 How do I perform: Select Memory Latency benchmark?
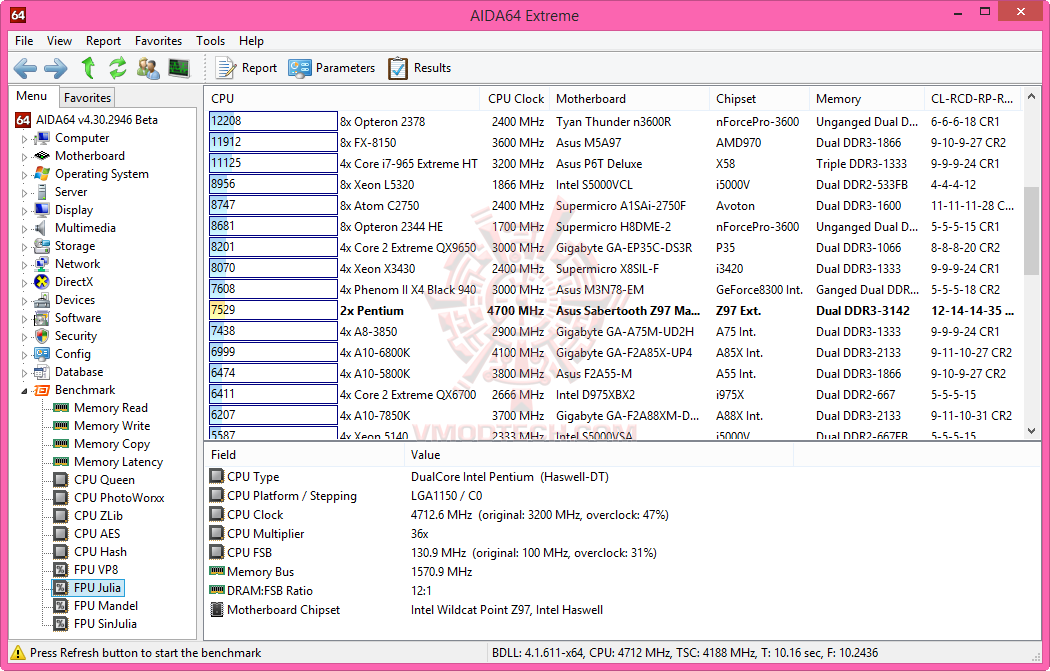tap(118, 462)
